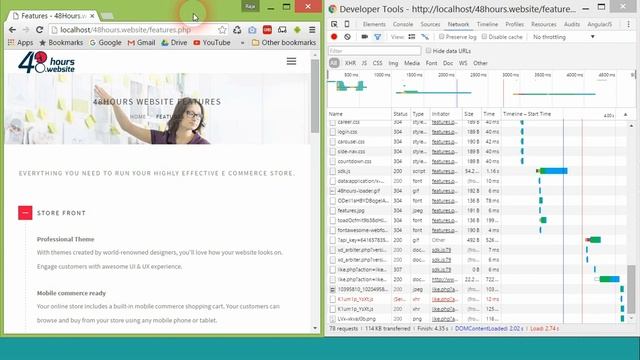Screen dimensions: 640x360
Task: Show hidden bookmarks overflow chevron
Action: coord(242,42)
